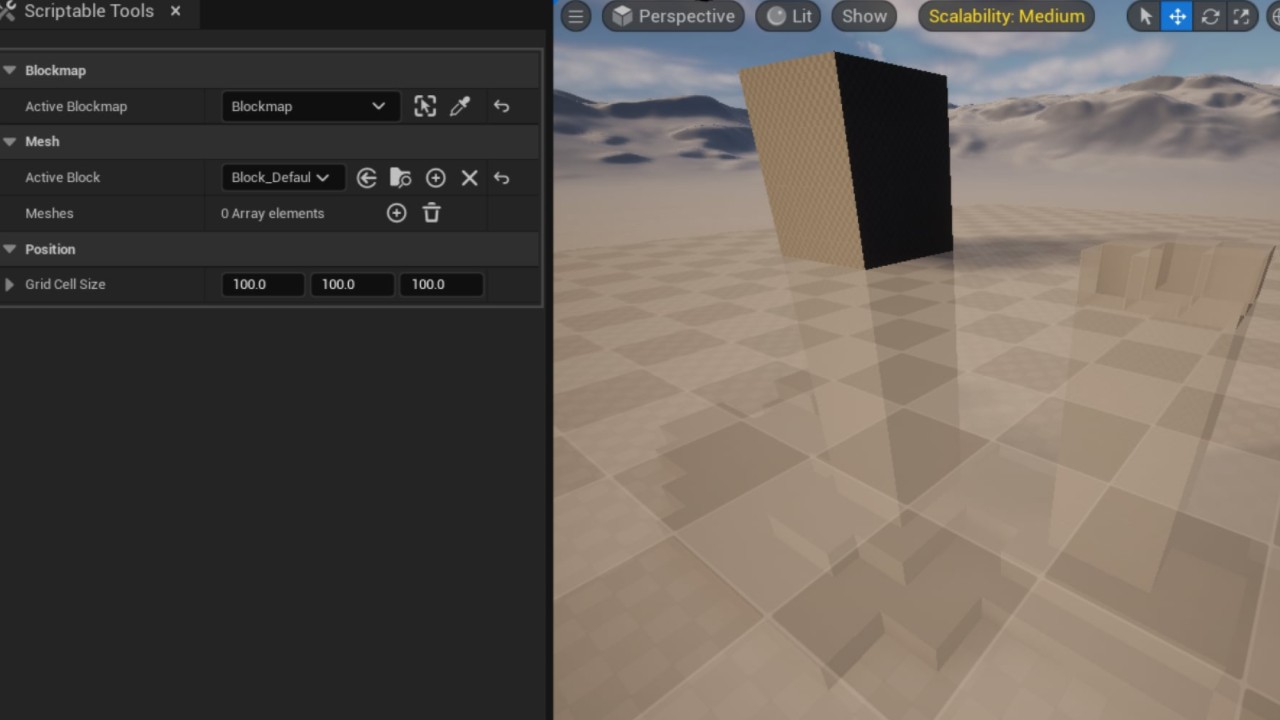The height and width of the screenshot is (720, 1280).
Task: Open the Block_Default asset dropdown
Action: click(281, 178)
